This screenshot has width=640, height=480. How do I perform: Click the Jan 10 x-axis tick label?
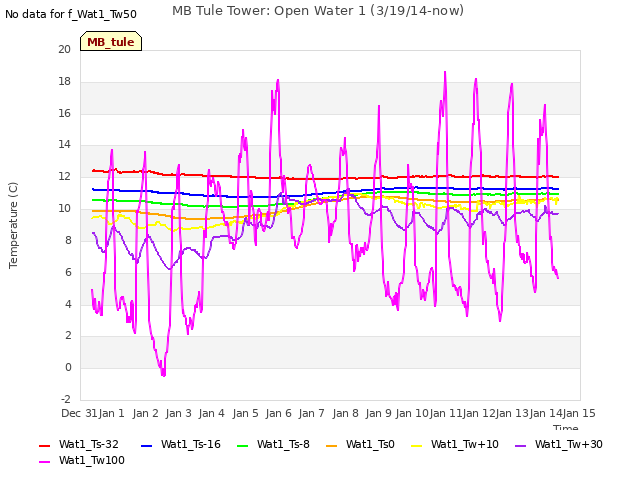[412, 413]
